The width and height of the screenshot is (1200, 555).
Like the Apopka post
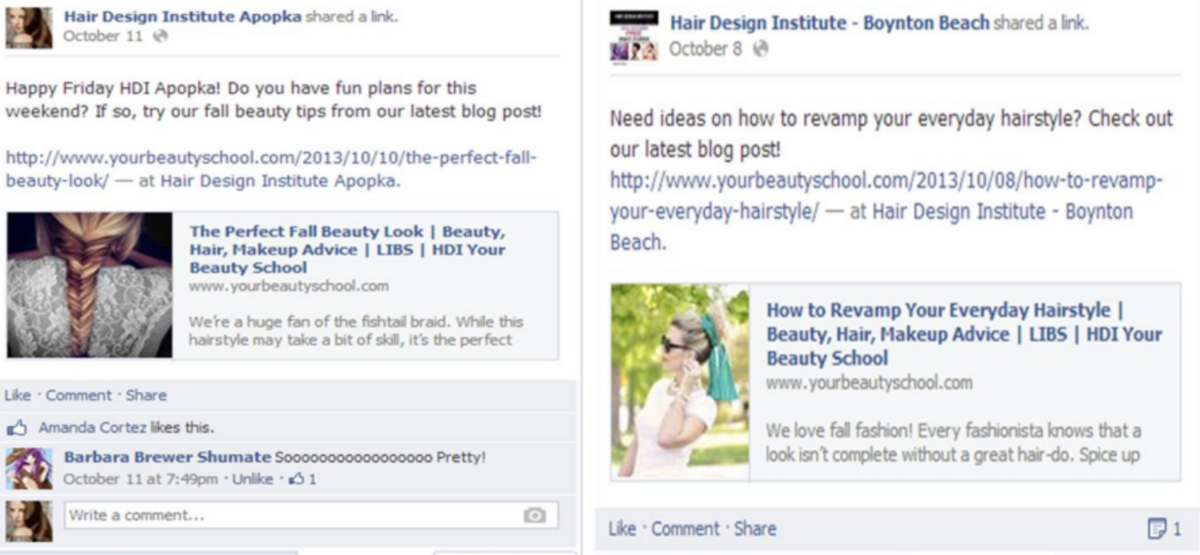pyautogui.click(x=18, y=395)
